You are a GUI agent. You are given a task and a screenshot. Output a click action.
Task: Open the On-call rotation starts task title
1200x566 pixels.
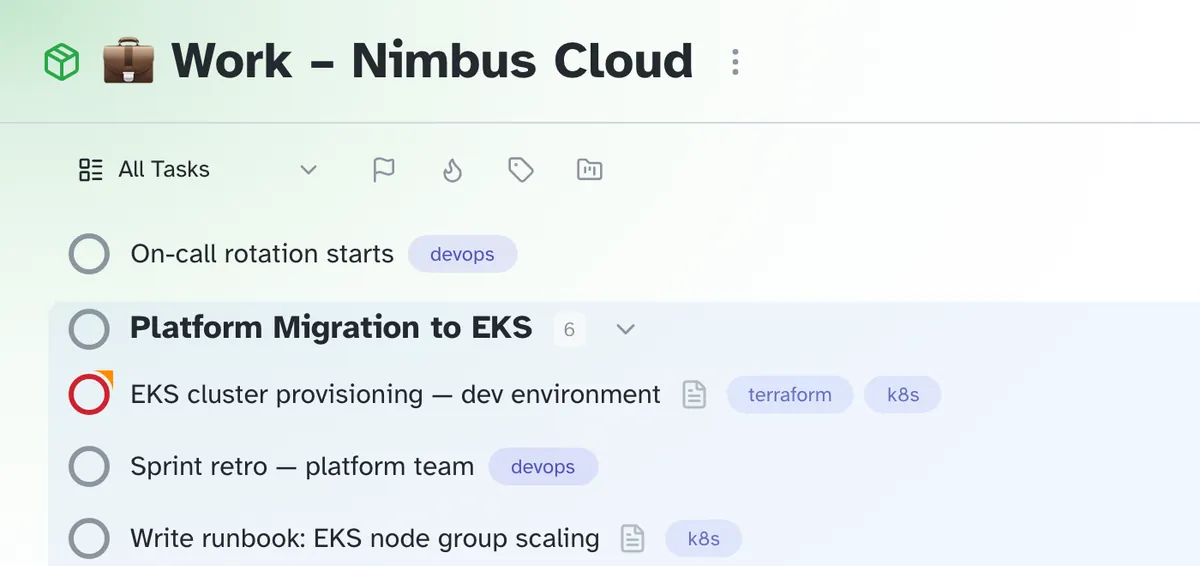[262, 254]
